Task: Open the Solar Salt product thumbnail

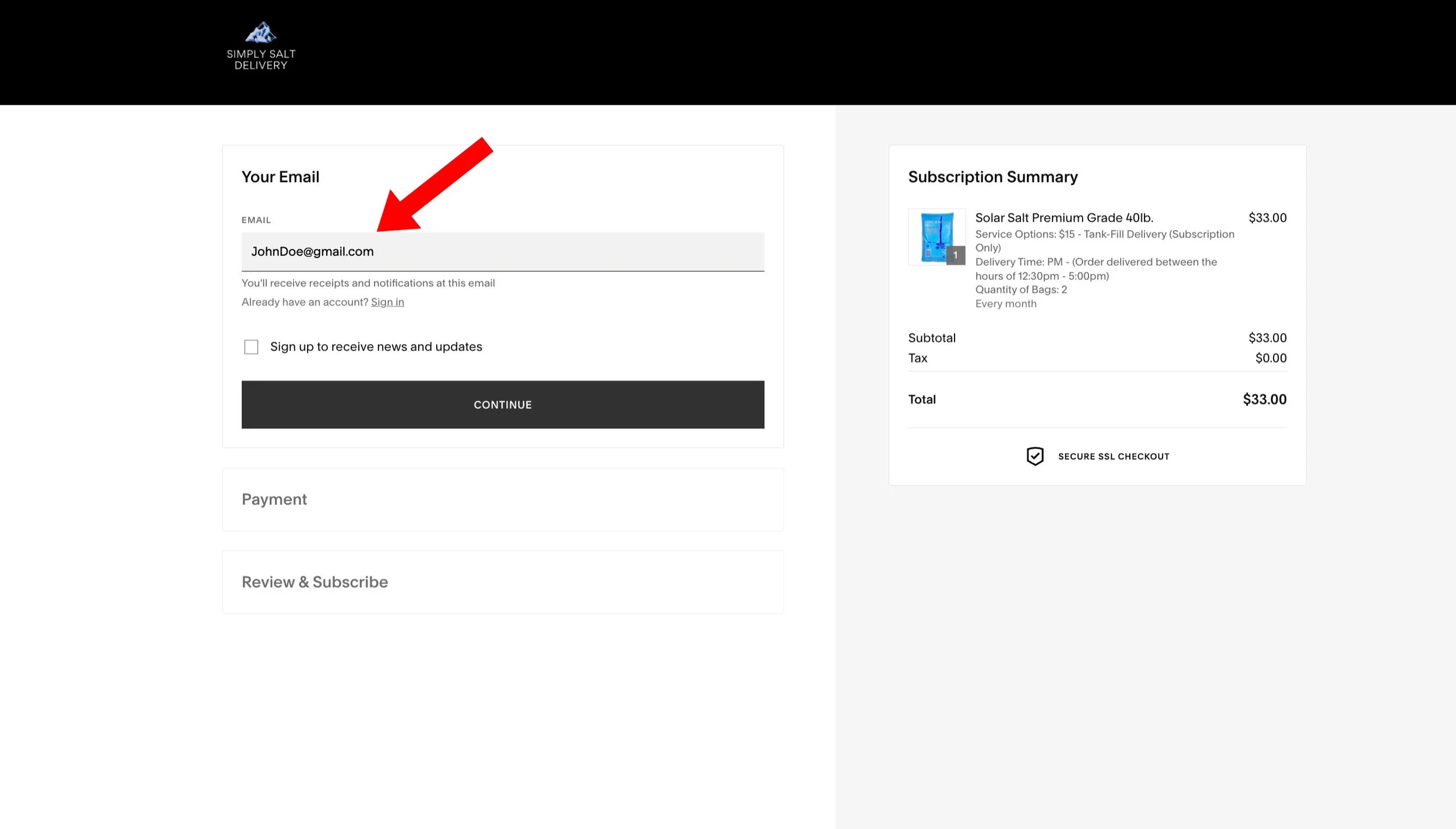Action: pos(936,237)
